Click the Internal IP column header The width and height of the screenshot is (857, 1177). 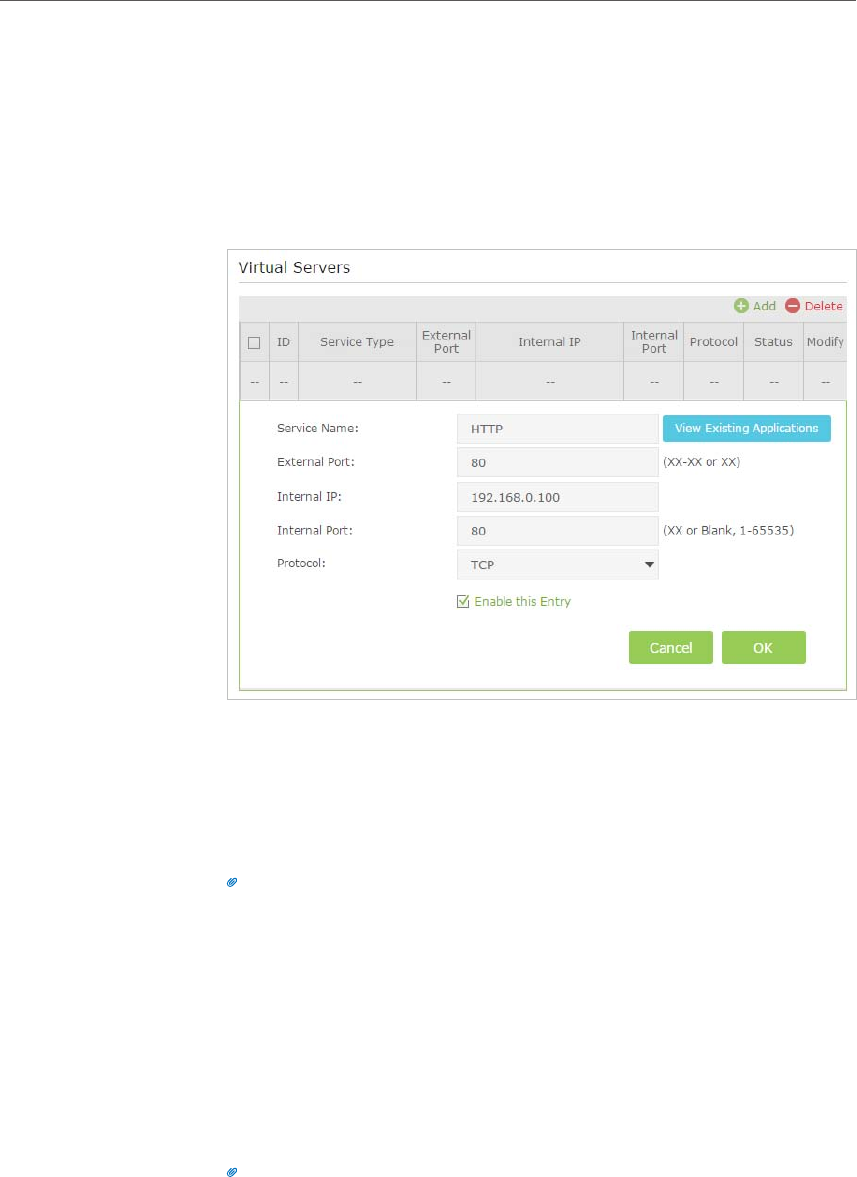point(549,342)
